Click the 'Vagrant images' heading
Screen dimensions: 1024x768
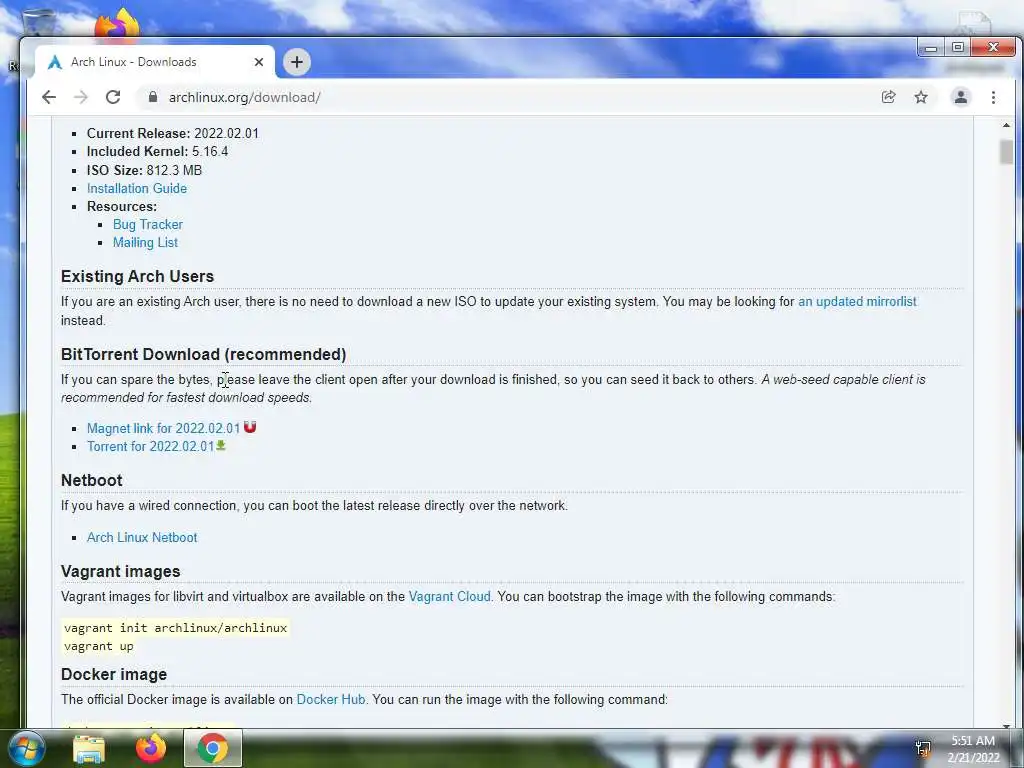120,571
